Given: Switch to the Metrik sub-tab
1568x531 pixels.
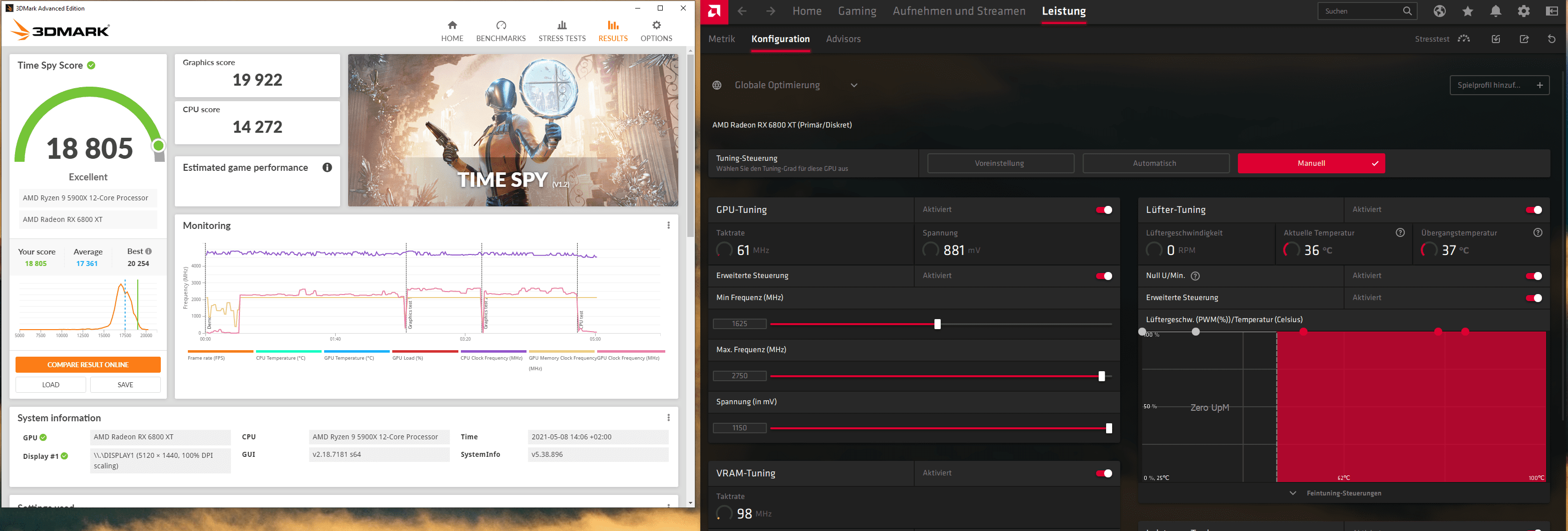Looking at the screenshot, I should (x=721, y=39).
